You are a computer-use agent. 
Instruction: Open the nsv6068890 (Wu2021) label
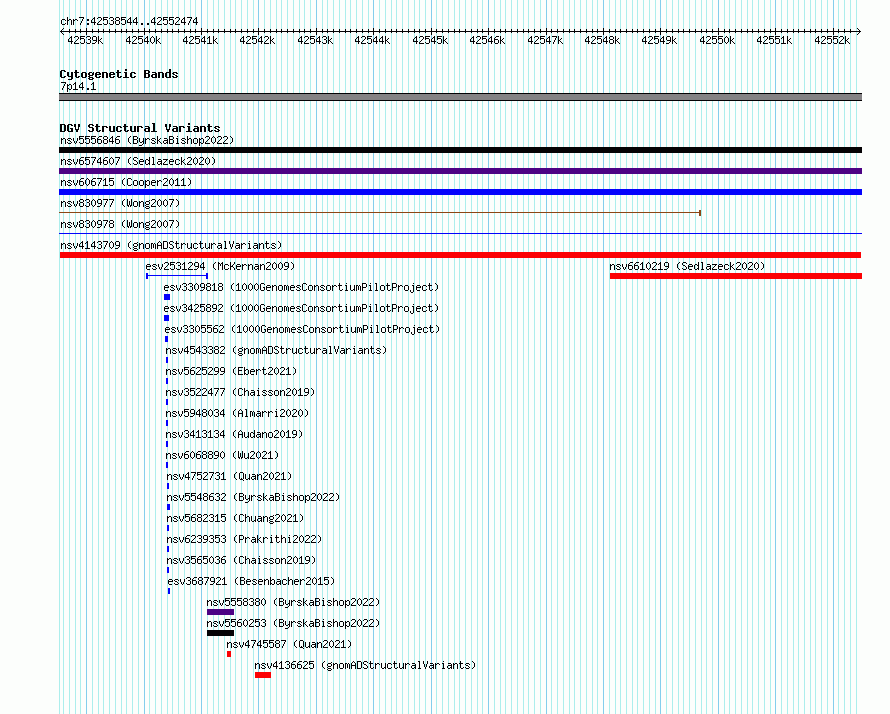222,455
